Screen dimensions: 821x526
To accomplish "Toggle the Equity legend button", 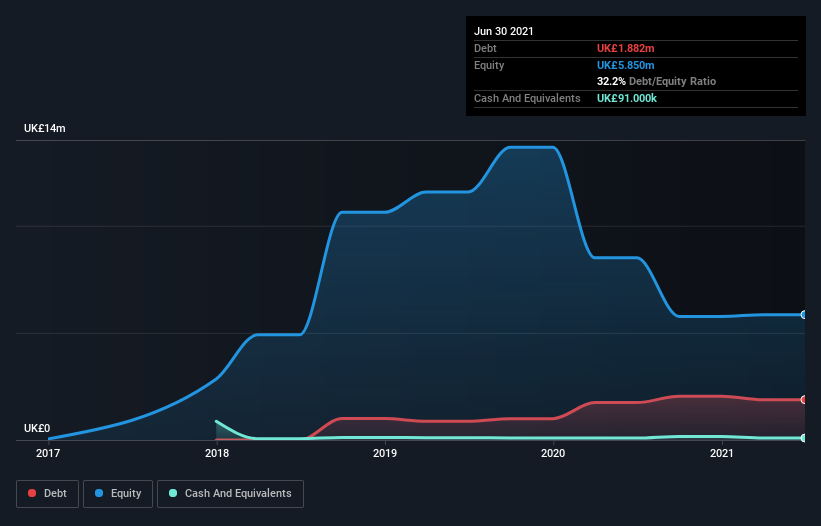I will (x=118, y=494).
